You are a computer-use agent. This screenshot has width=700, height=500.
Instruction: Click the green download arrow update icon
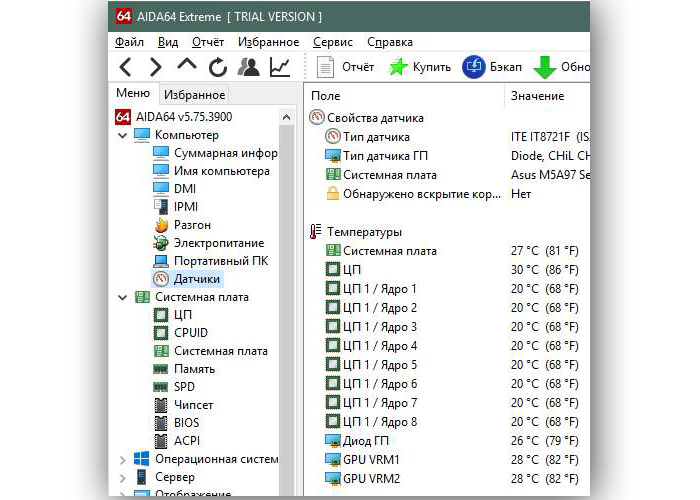pyautogui.click(x=545, y=67)
